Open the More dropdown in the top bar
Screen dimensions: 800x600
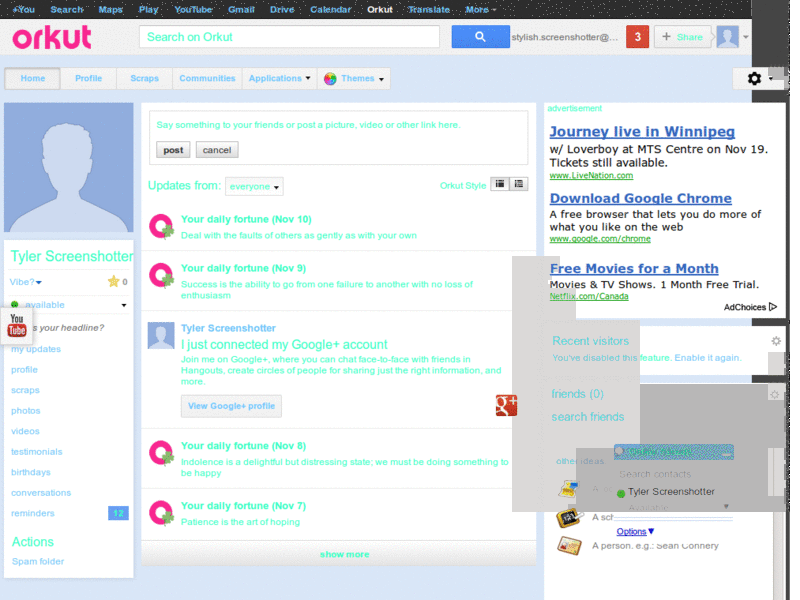coord(480,9)
